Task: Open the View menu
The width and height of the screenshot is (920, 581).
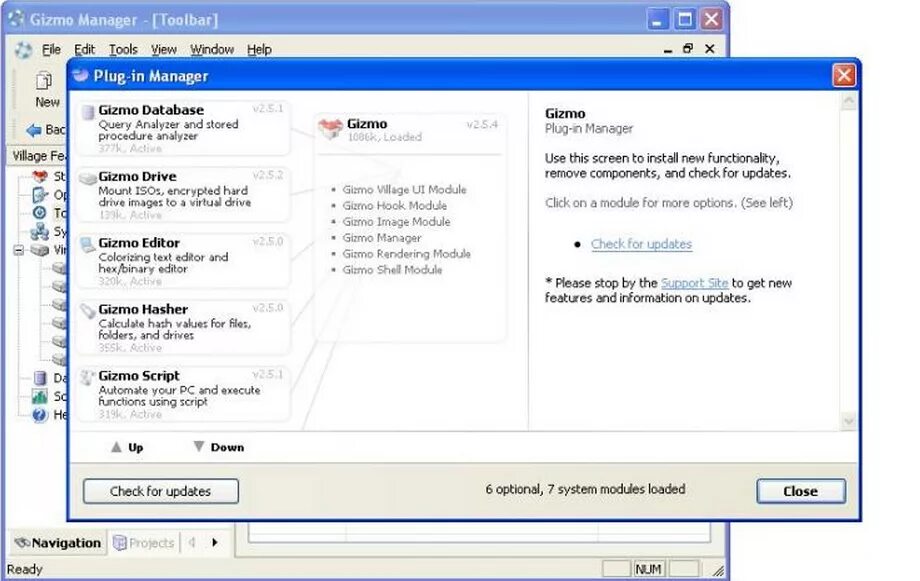Action: click(164, 49)
